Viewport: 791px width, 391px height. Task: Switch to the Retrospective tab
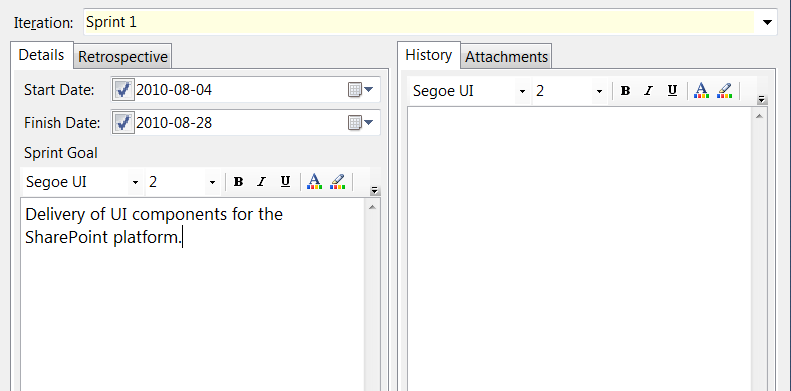tap(123, 57)
